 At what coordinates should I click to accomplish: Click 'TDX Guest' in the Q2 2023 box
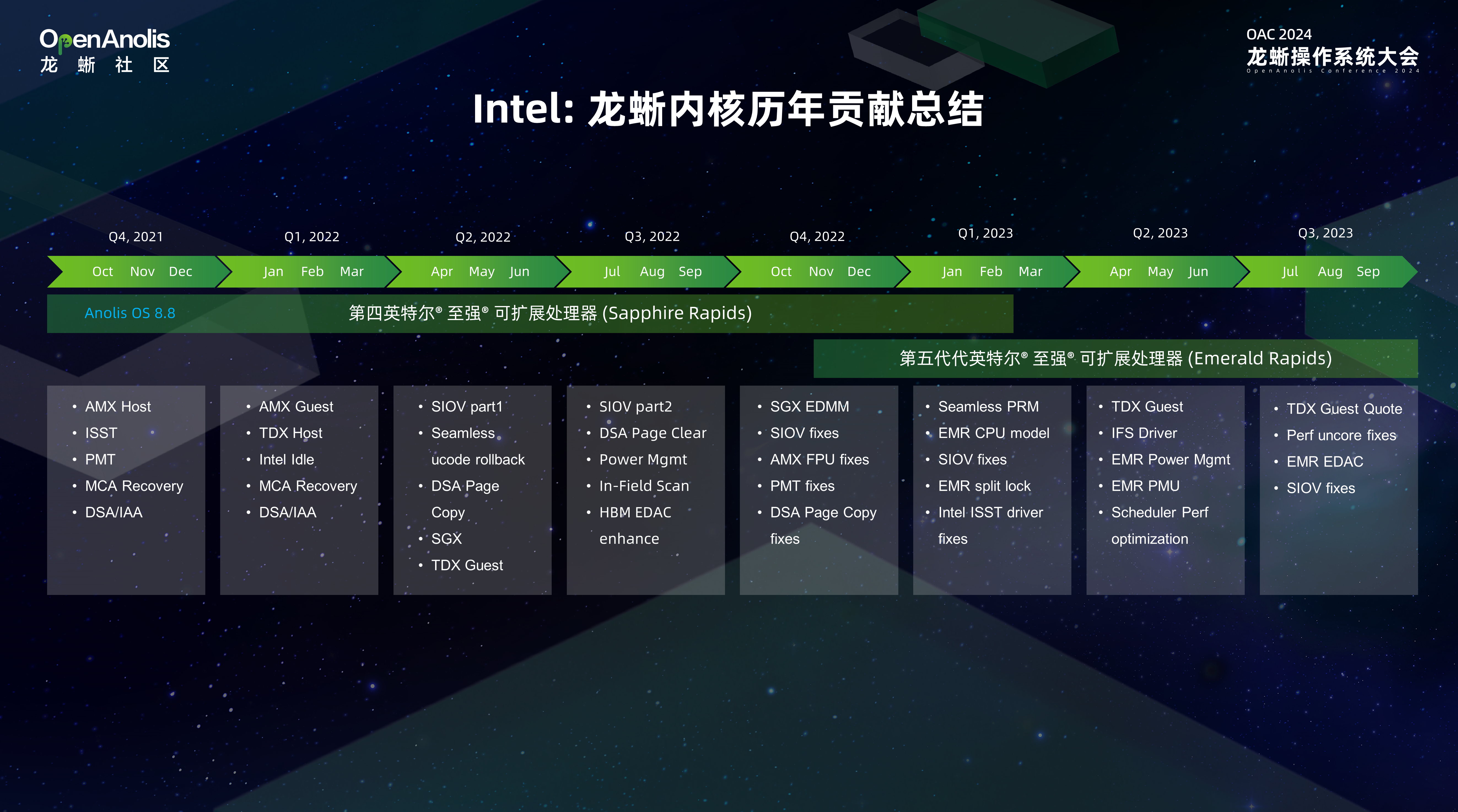(x=1147, y=406)
